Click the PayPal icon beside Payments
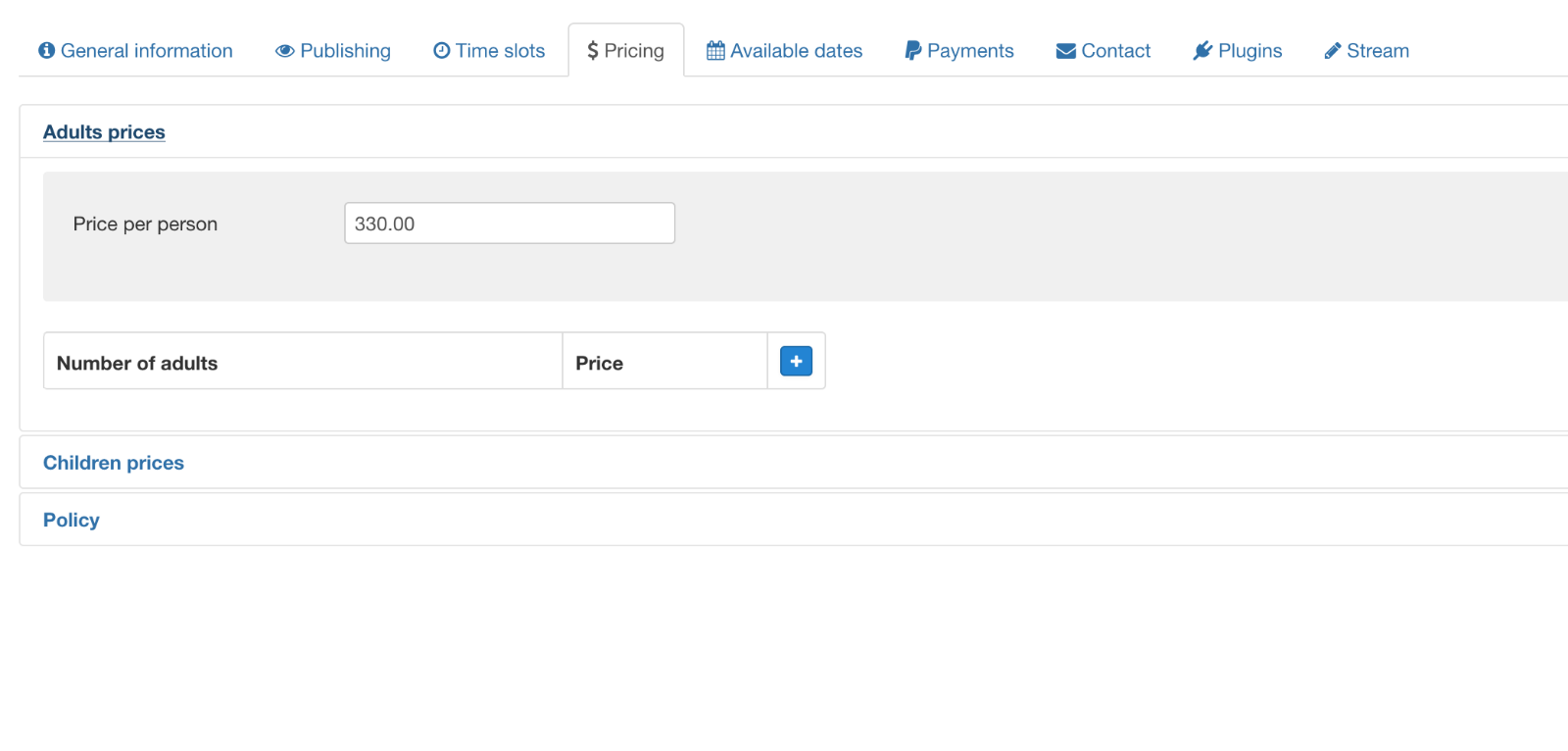1568x751 pixels. click(912, 51)
